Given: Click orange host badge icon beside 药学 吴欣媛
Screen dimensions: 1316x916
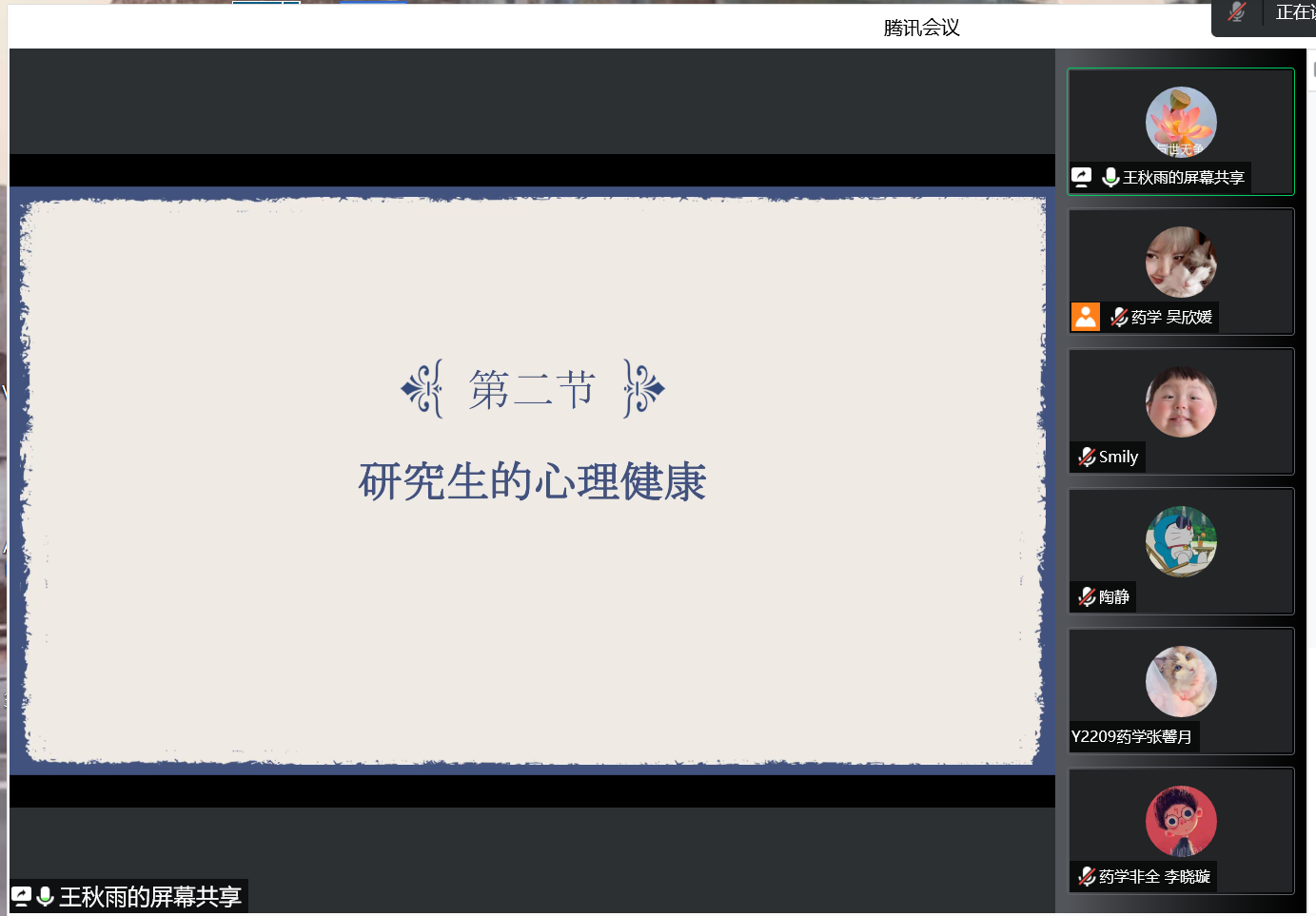Looking at the screenshot, I should coord(1086,317).
